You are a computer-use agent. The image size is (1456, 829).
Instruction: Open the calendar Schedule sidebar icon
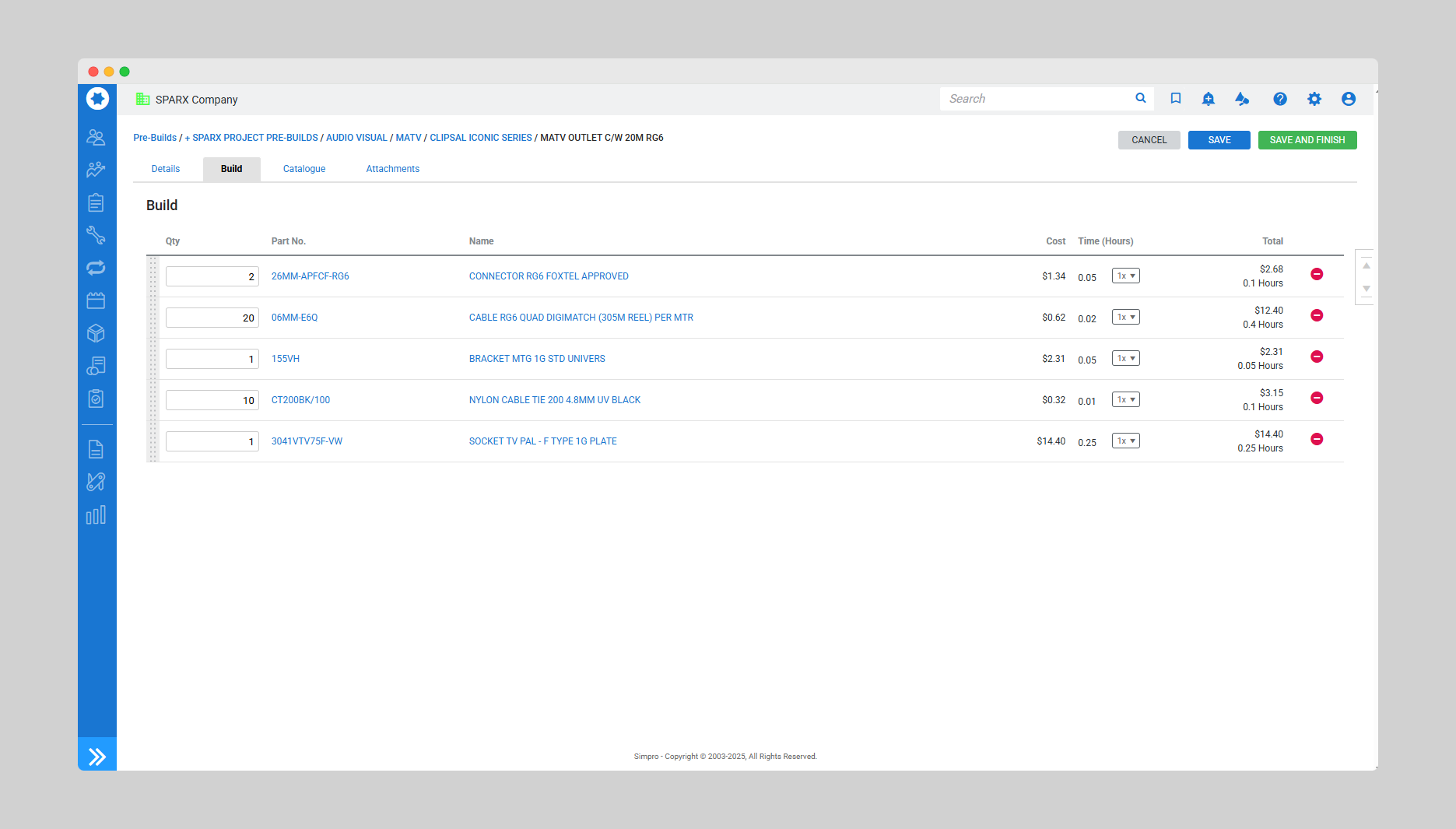click(96, 300)
